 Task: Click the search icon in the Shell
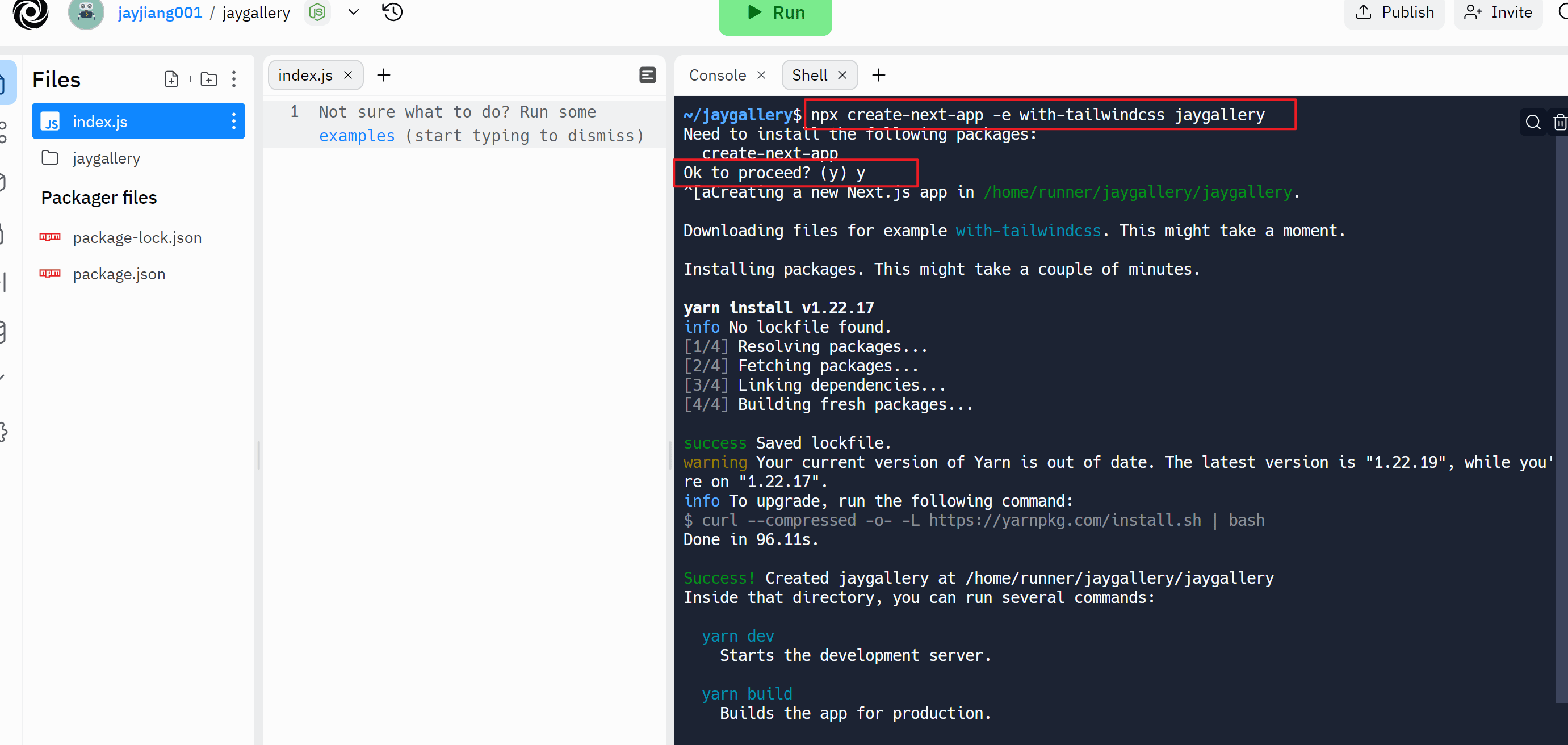pyautogui.click(x=1533, y=123)
